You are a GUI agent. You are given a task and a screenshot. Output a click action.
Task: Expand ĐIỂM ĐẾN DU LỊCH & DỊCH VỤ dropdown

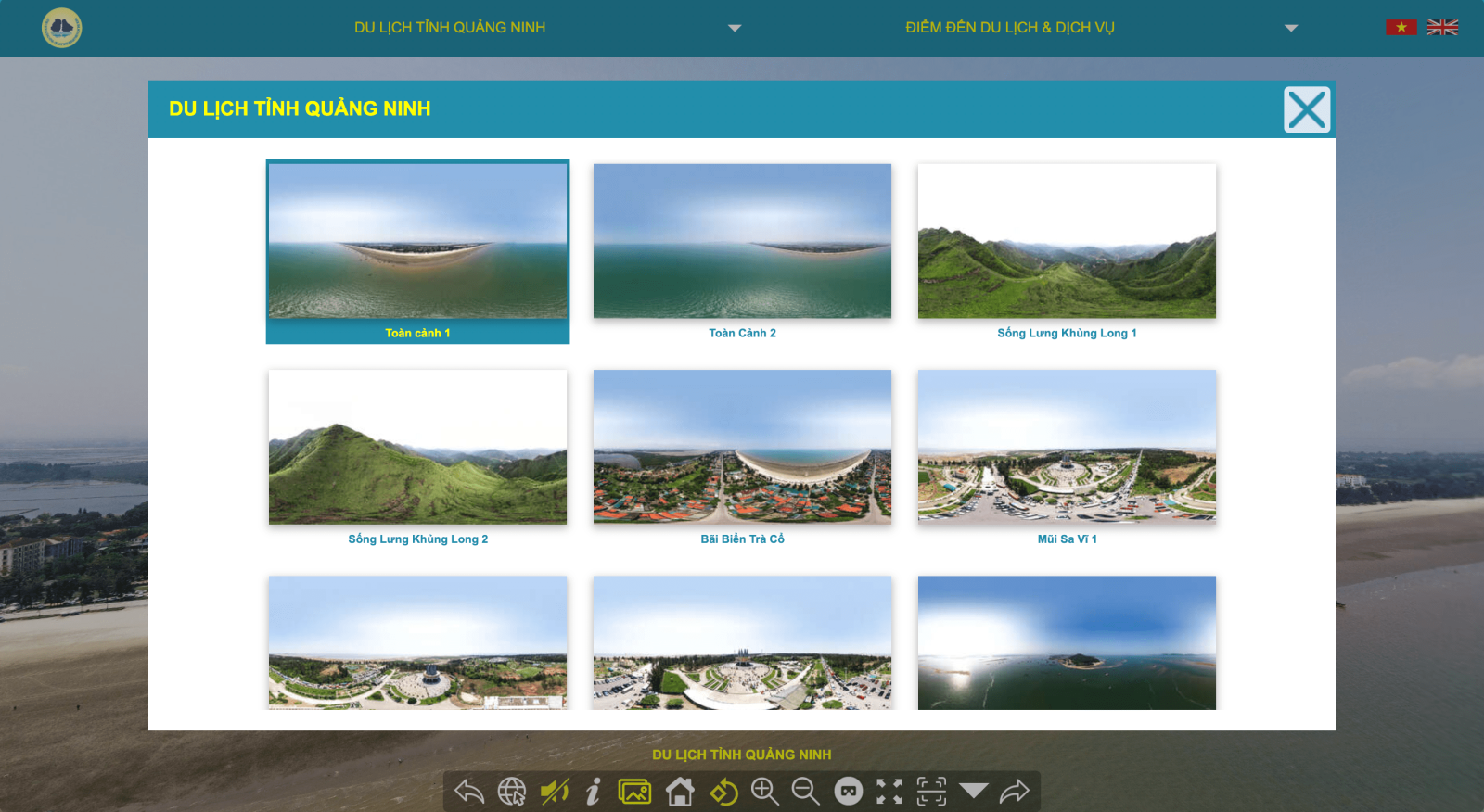coord(1290,28)
